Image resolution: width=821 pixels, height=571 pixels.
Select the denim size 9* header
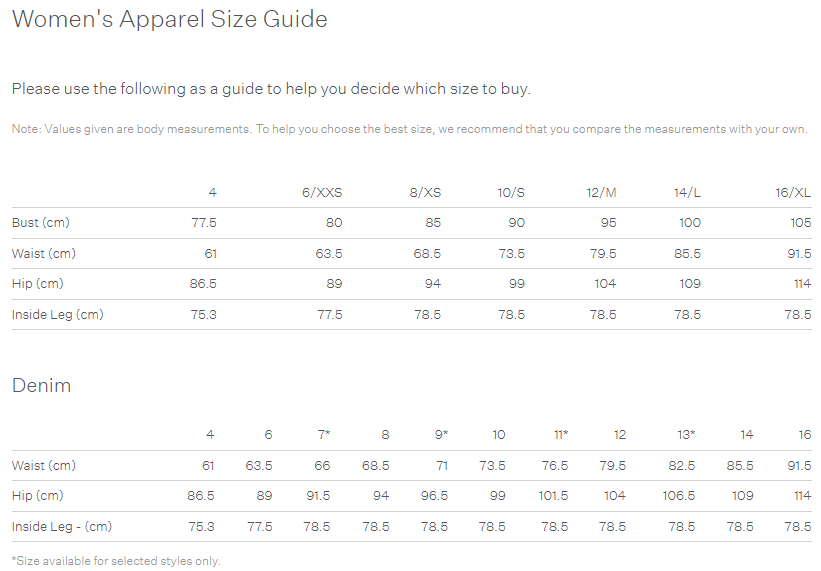(441, 434)
